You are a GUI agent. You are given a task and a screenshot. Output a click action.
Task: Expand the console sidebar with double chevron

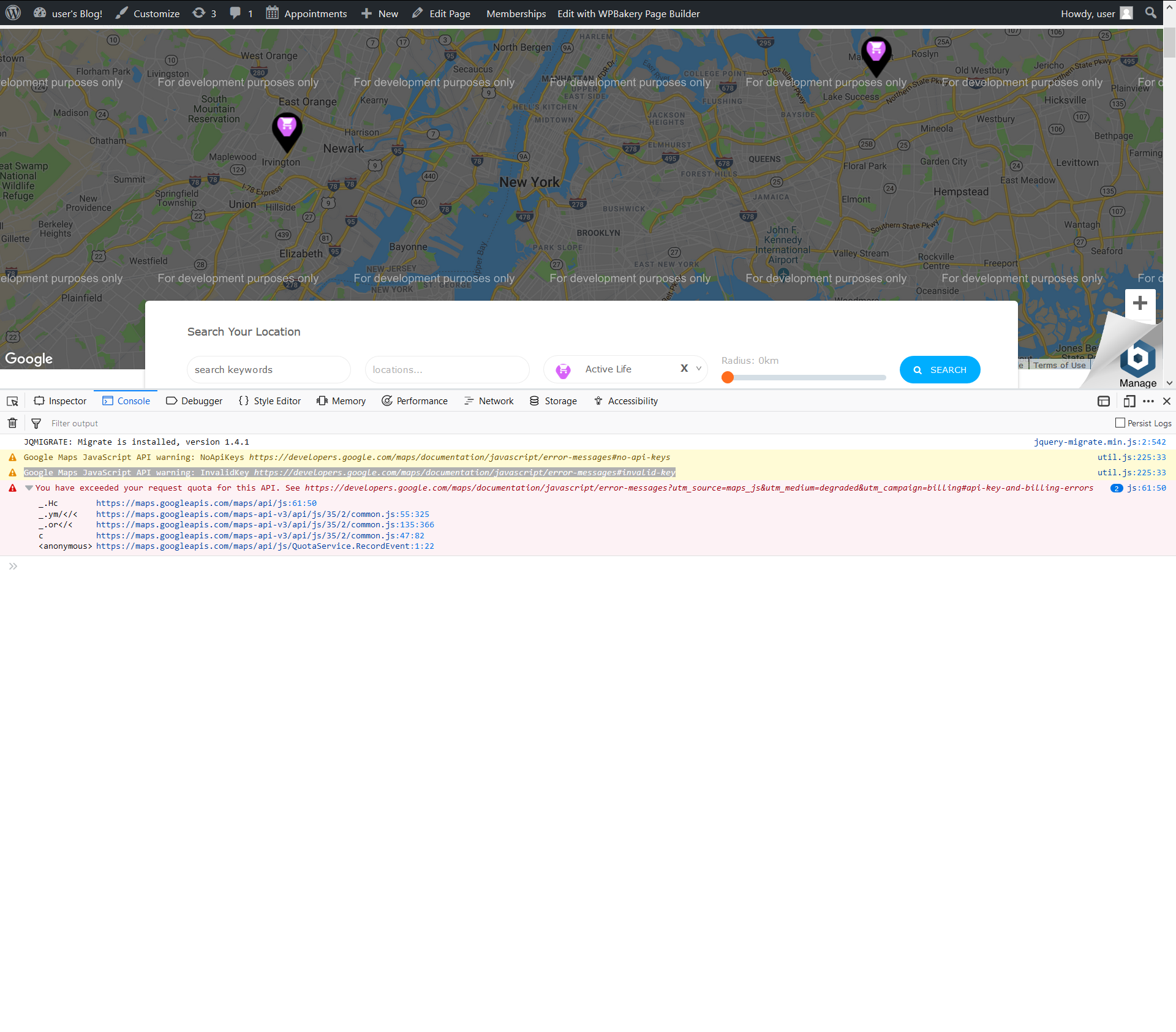[13, 566]
